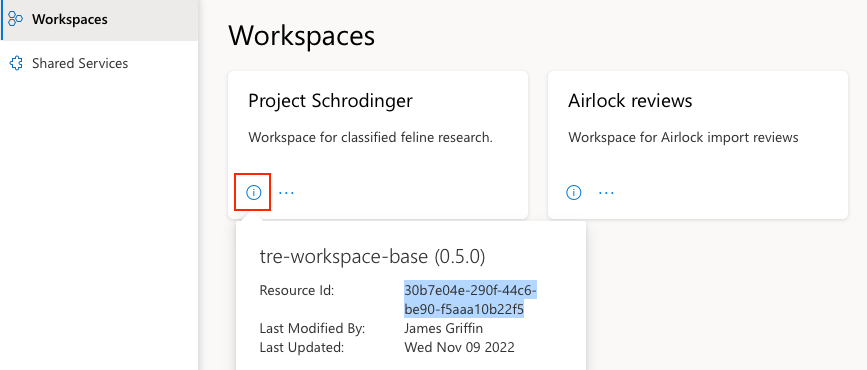
Task: Open the Project Schrodinger workspace title
Action: pos(330,101)
